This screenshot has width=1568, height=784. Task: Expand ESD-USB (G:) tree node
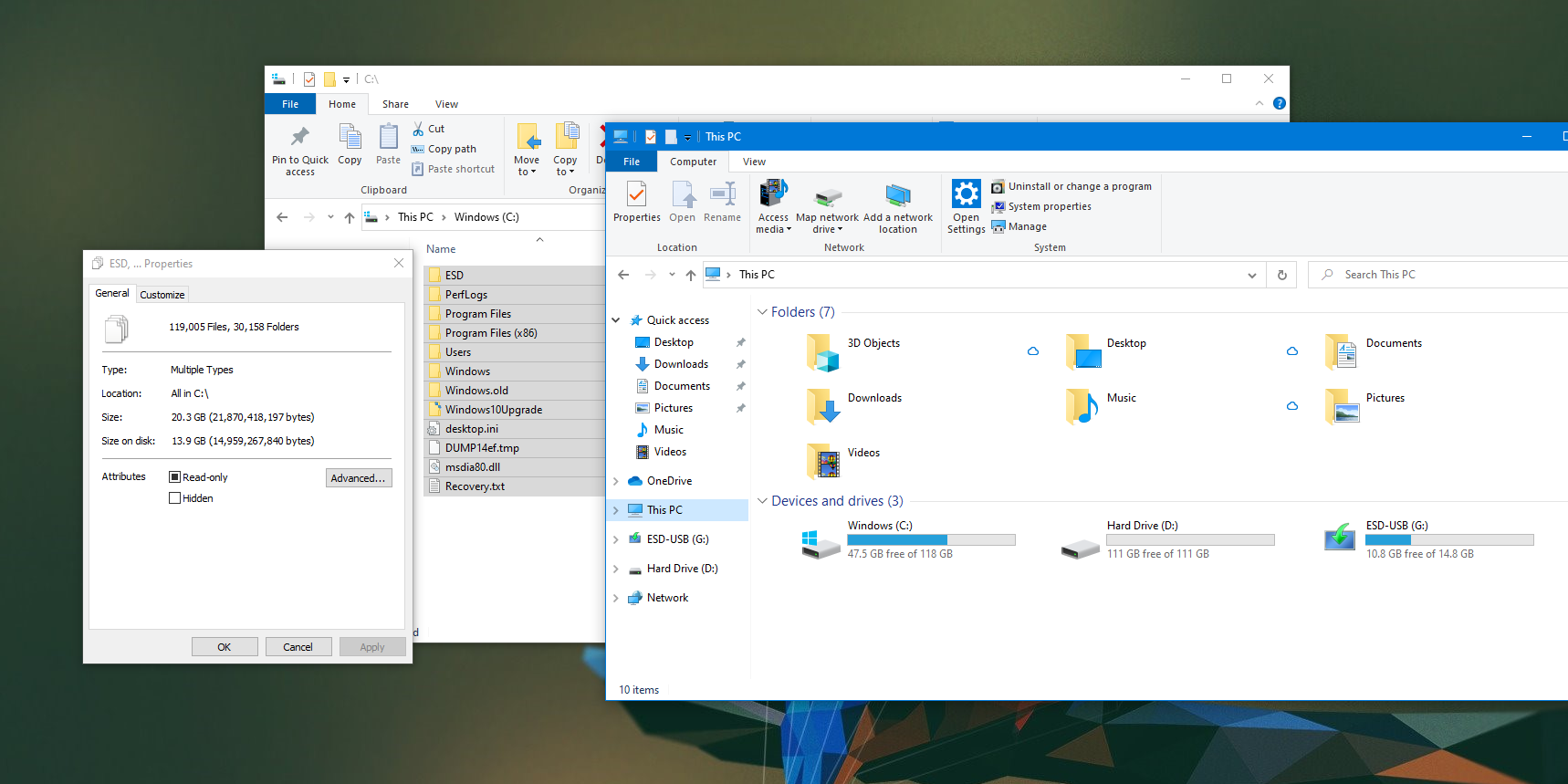pos(616,539)
